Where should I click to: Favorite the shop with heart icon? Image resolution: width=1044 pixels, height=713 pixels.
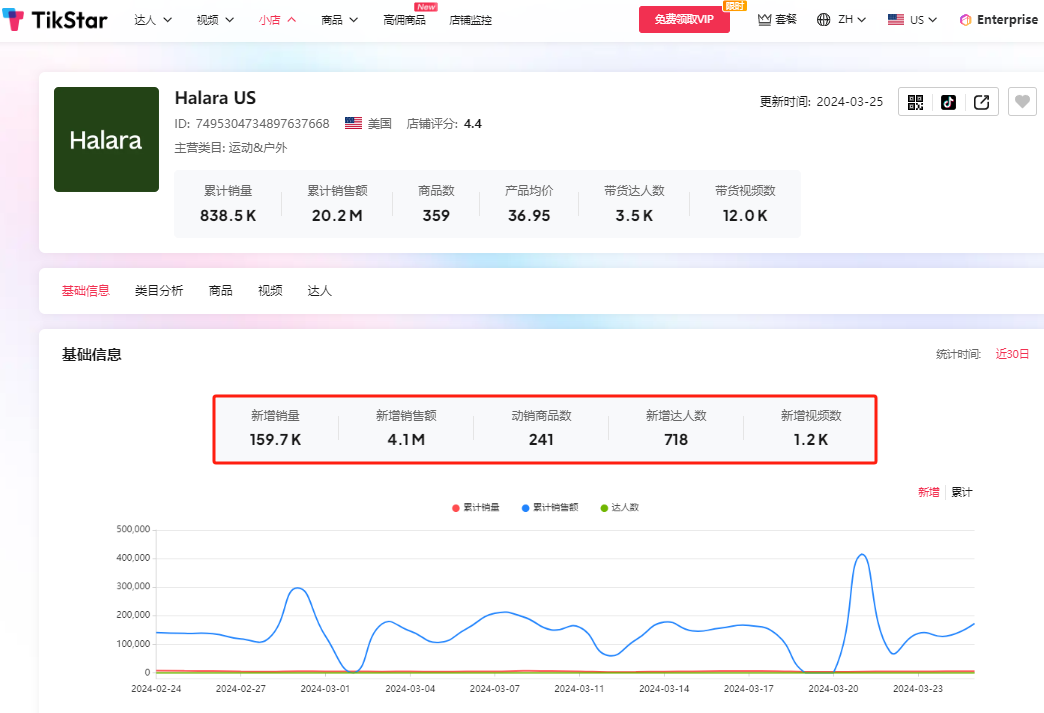point(1021,102)
